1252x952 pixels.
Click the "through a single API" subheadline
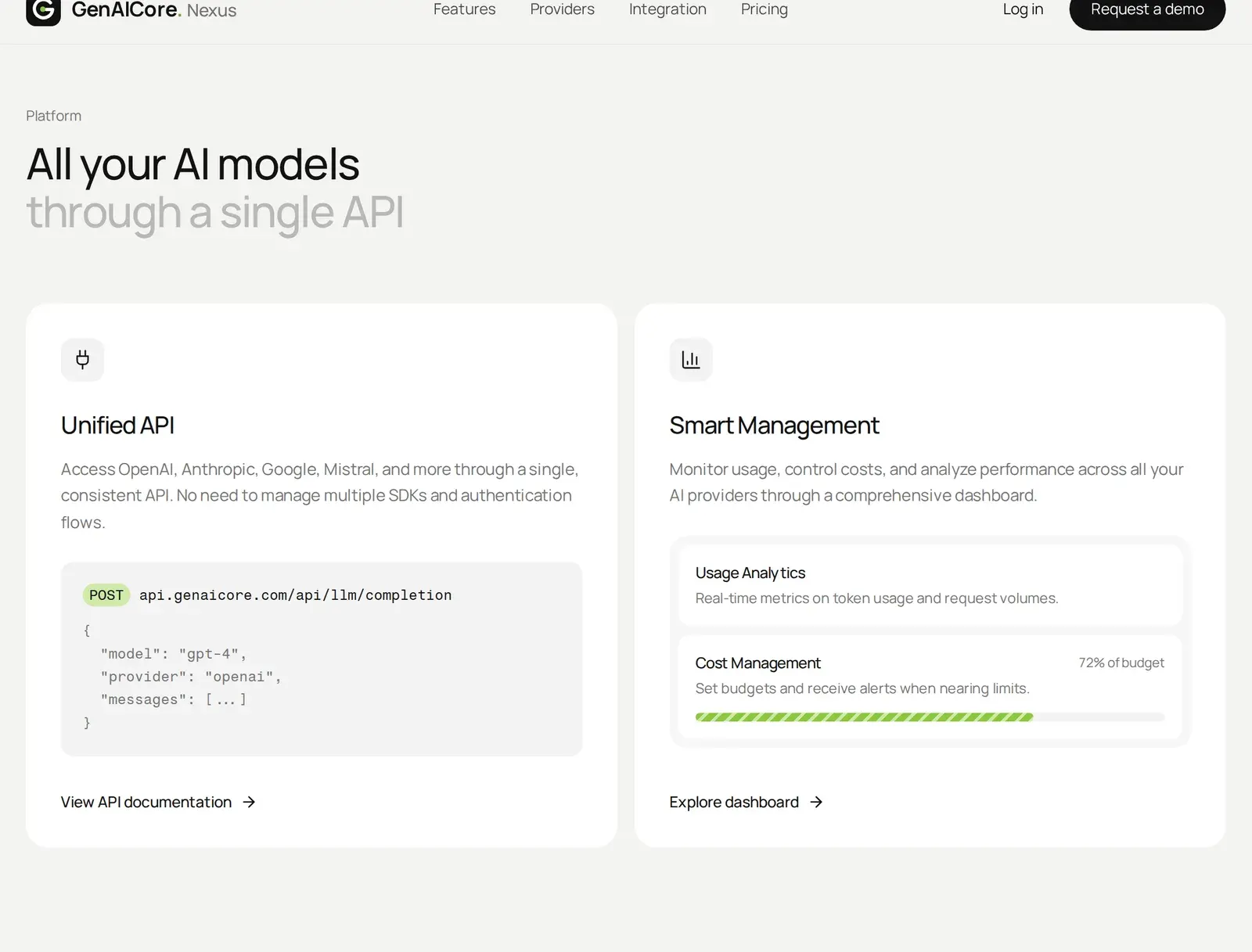(x=215, y=213)
